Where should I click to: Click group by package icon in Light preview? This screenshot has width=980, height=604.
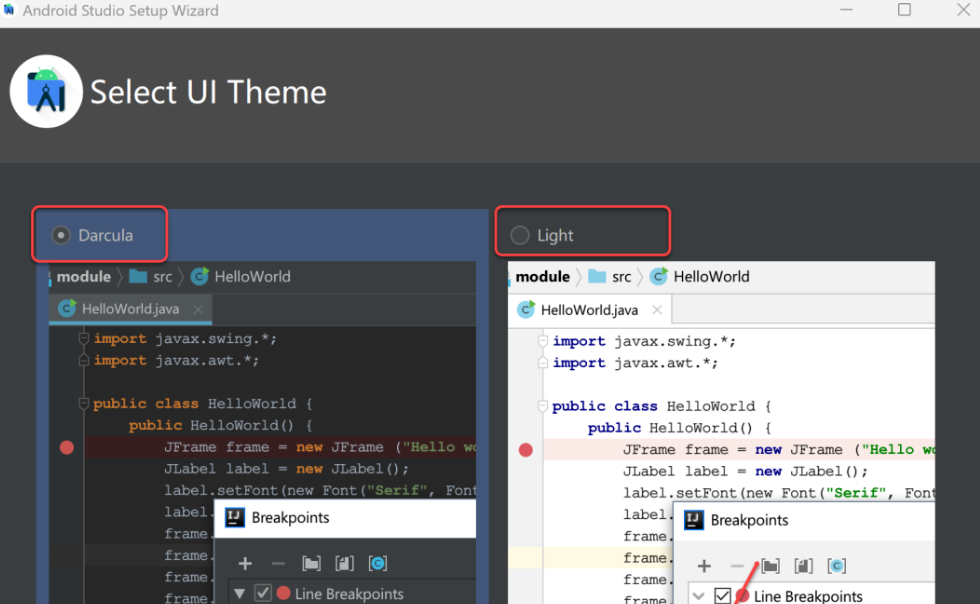click(x=770, y=566)
